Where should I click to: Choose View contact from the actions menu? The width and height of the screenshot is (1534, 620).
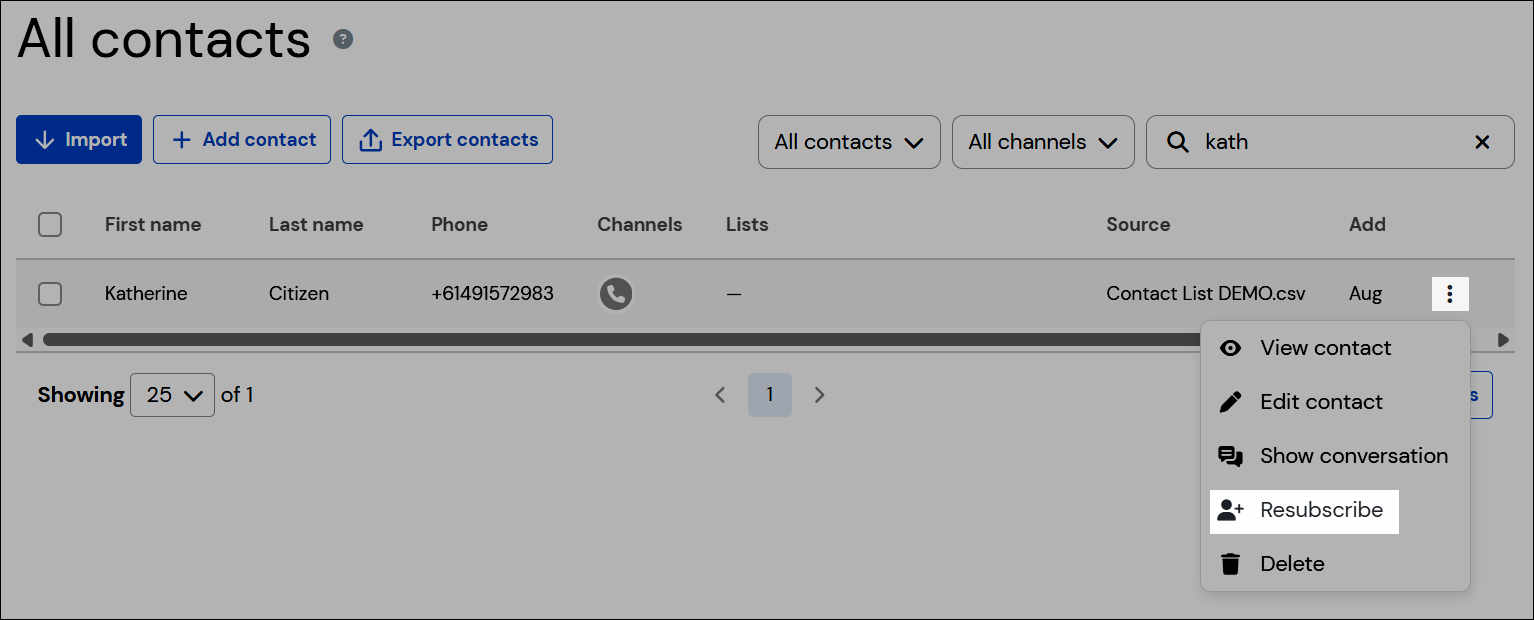coord(1326,347)
